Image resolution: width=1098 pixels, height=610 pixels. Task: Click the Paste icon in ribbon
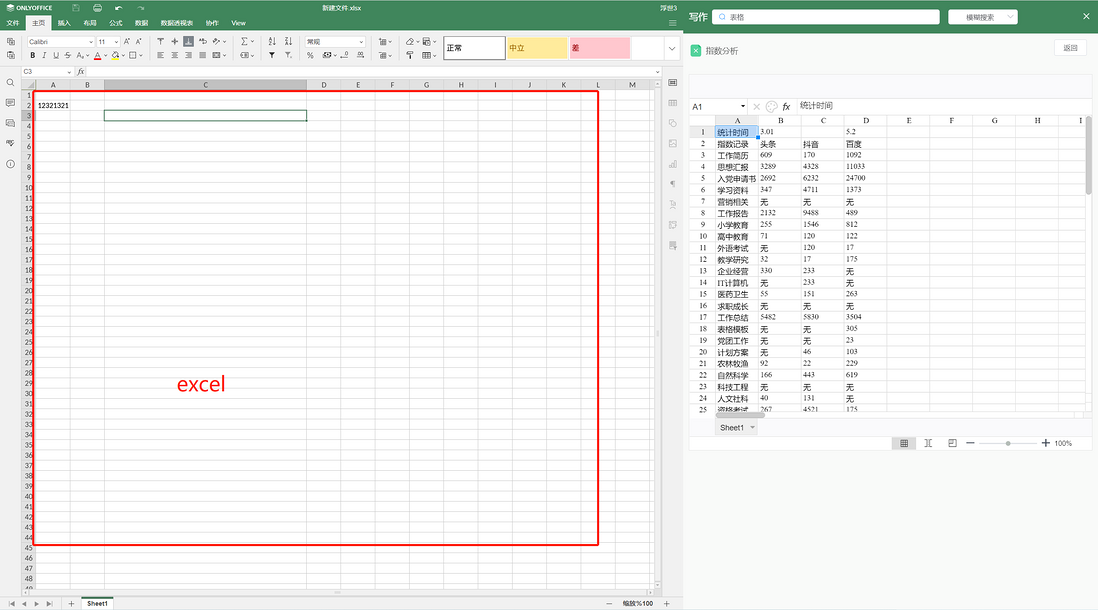11,55
